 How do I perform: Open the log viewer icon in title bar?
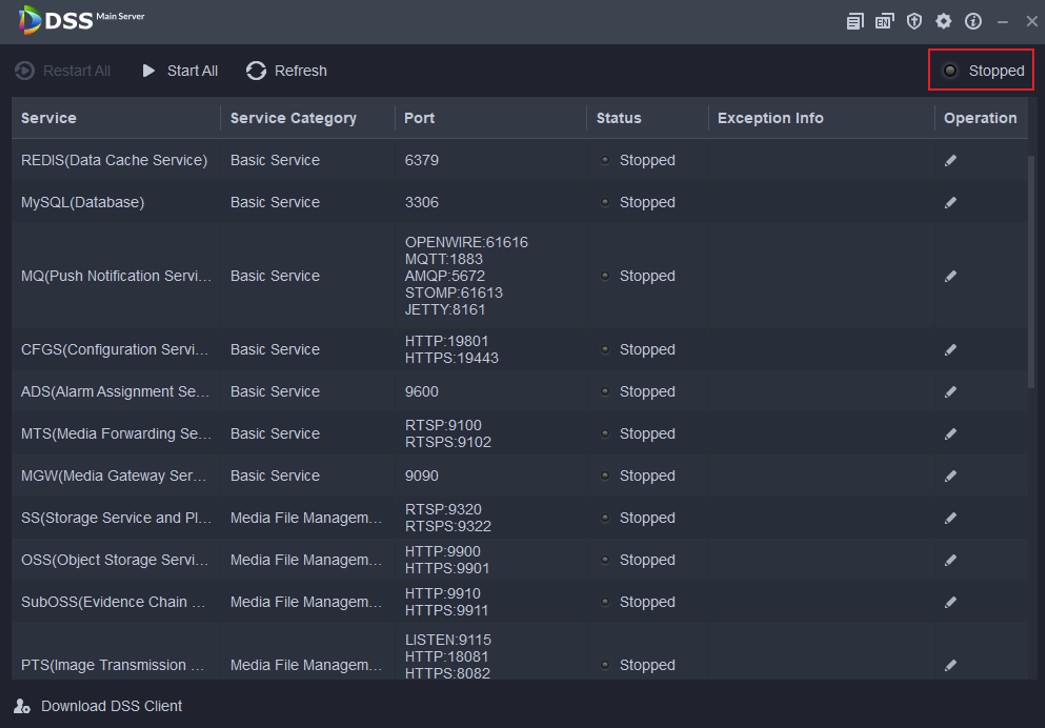point(855,21)
